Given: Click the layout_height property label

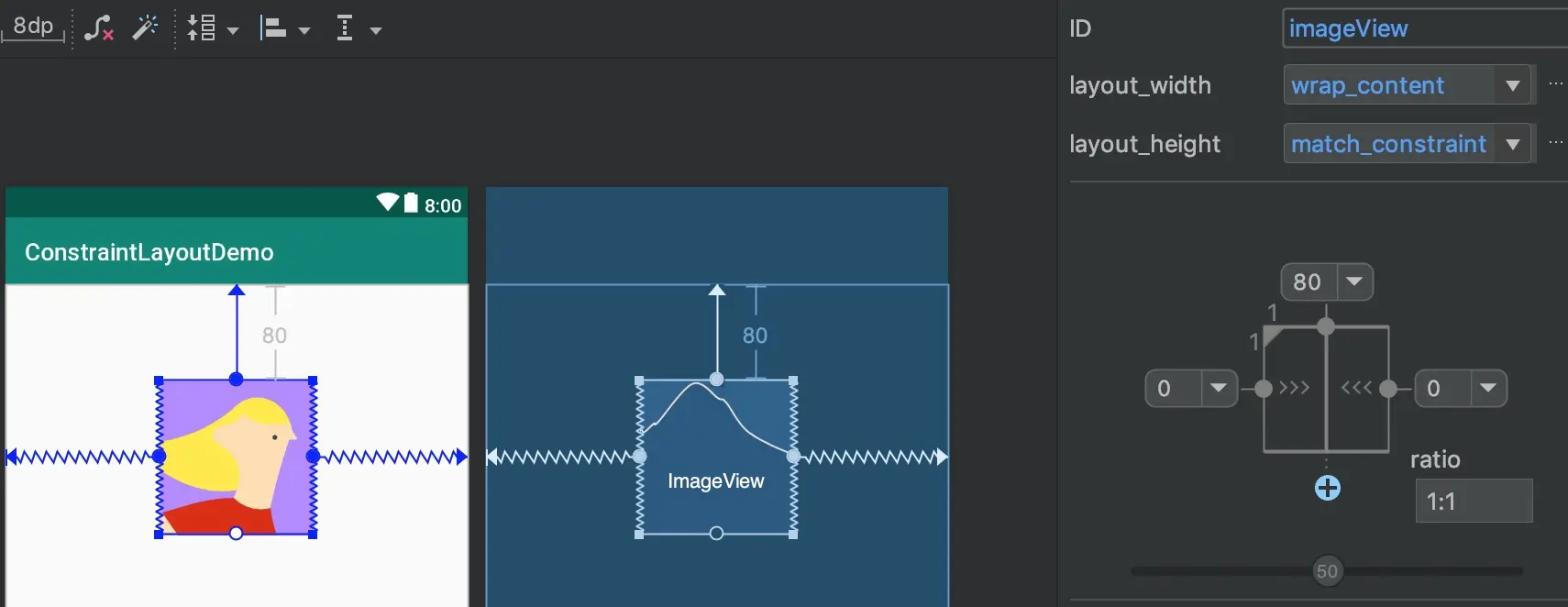Looking at the screenshot, I should pos(1144,144).
